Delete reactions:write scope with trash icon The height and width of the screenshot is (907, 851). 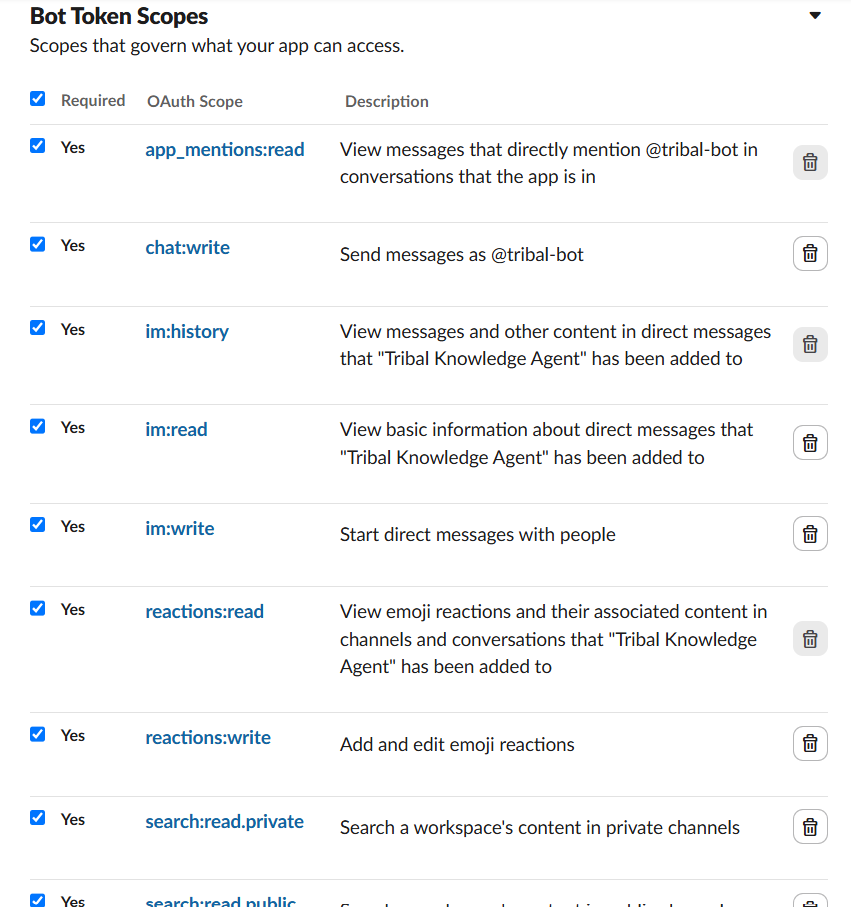coord(810,744)
